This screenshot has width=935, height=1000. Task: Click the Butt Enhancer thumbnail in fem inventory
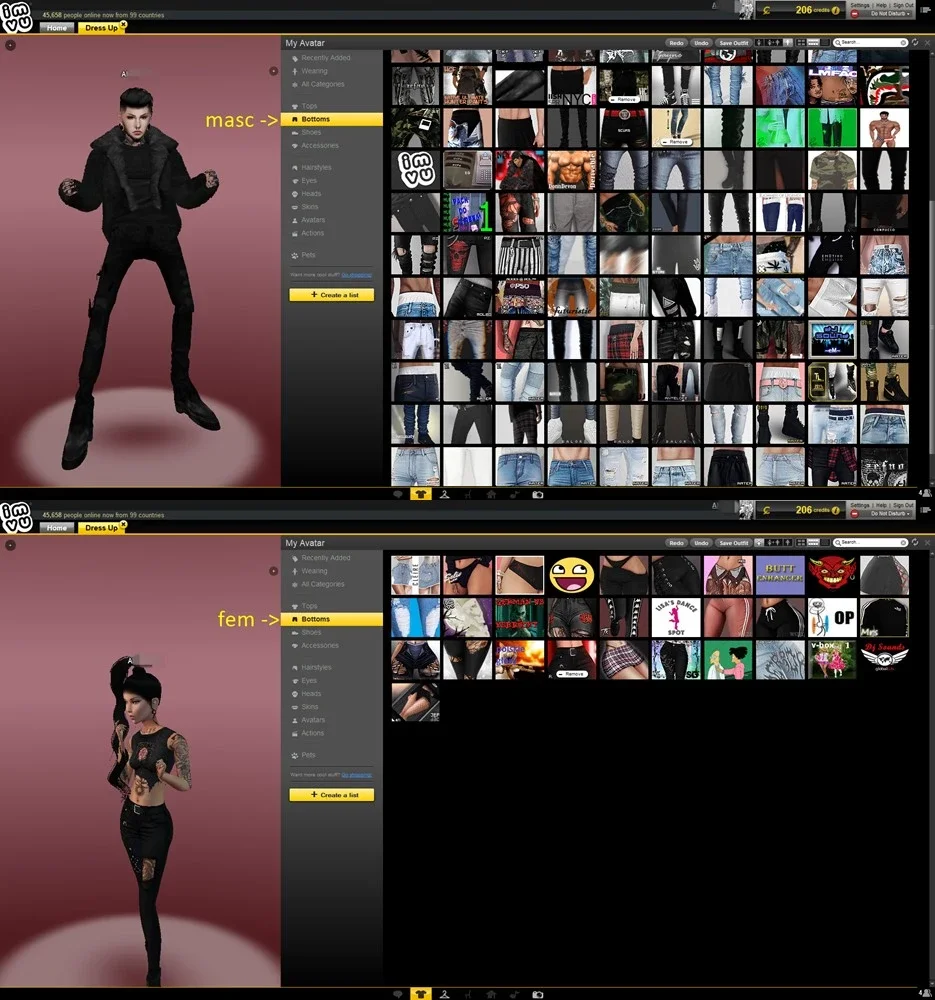click(780, 575)
